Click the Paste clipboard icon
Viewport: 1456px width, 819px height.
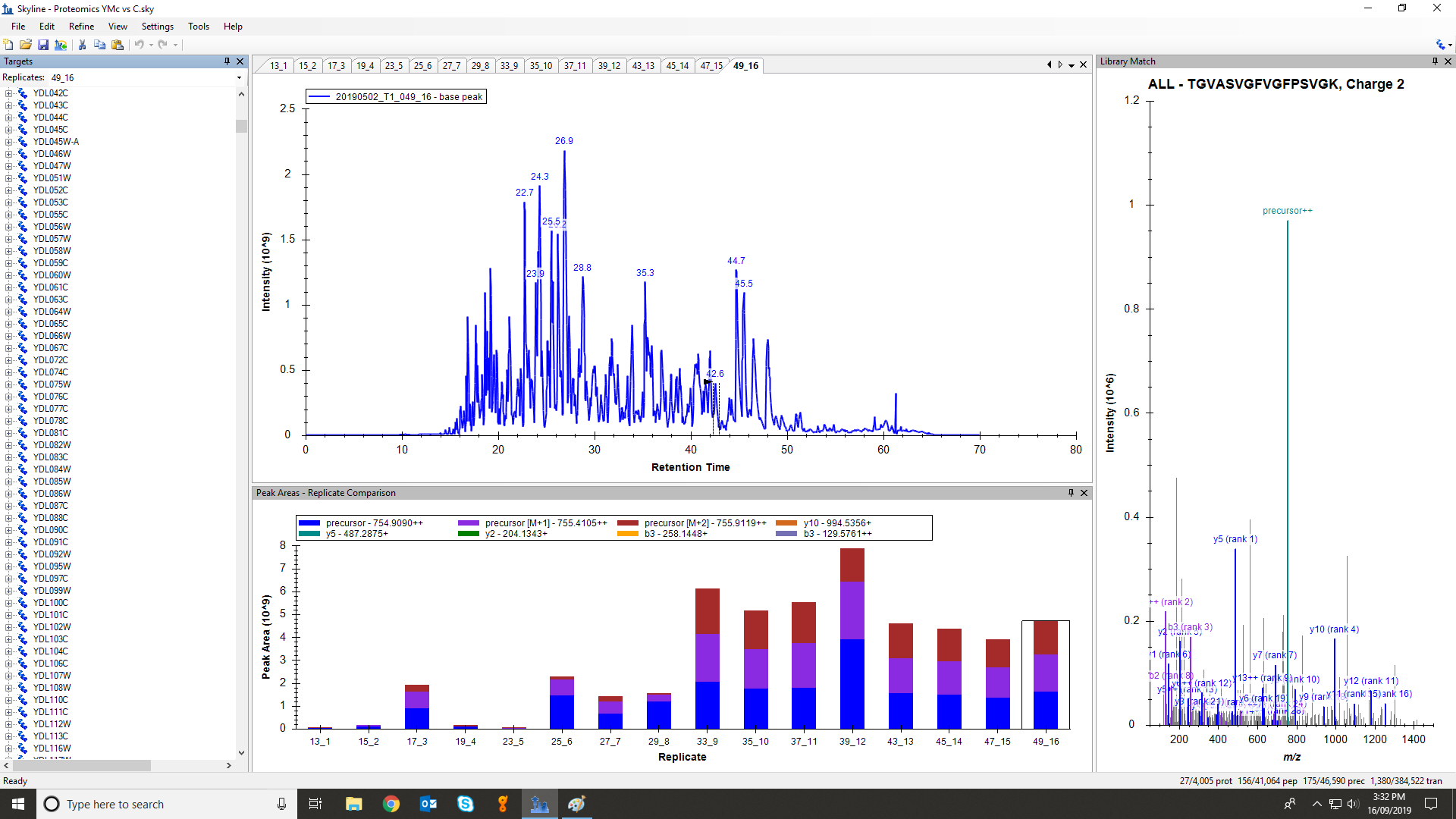pos(118,45)
